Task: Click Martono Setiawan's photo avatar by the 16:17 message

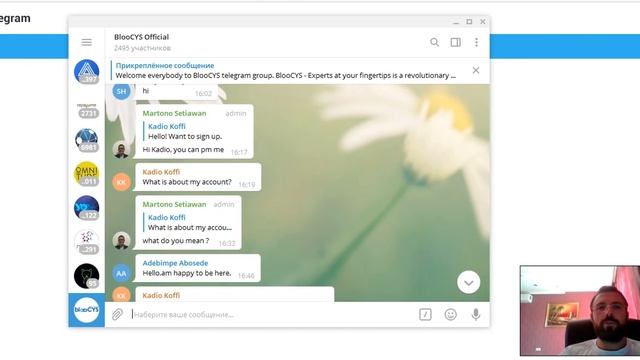Action: 121,150
